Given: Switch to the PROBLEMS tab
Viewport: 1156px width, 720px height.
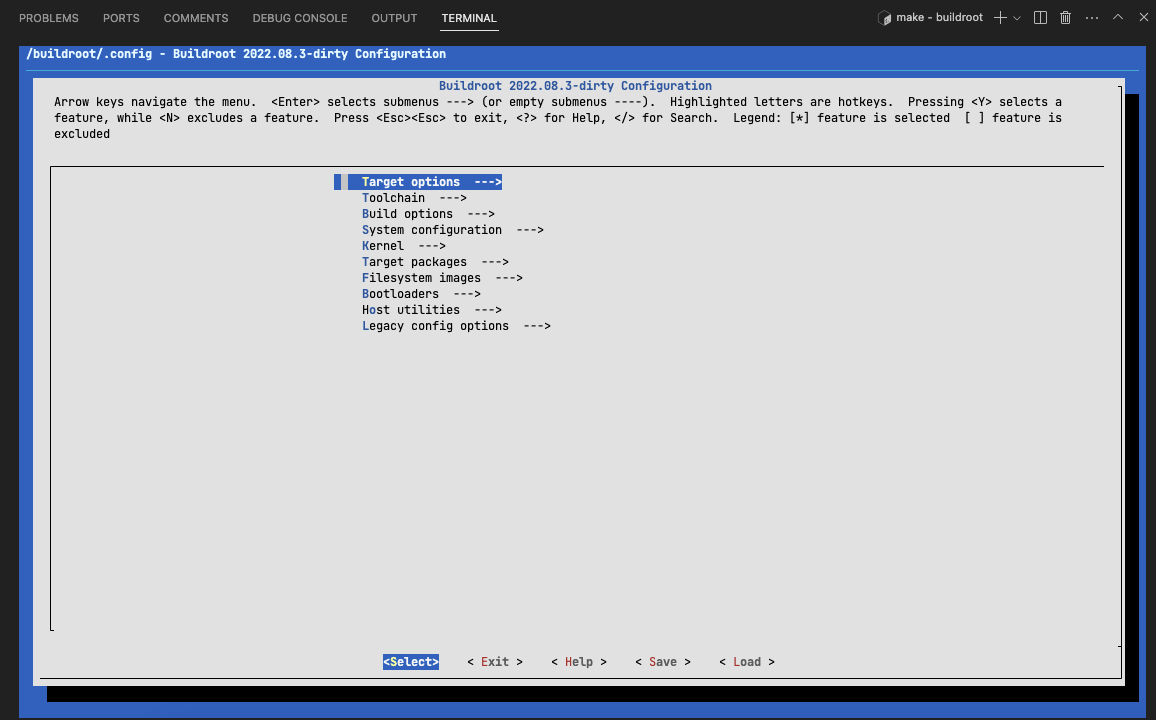Looking at the screenshot, I should click(x=49, y=18).
